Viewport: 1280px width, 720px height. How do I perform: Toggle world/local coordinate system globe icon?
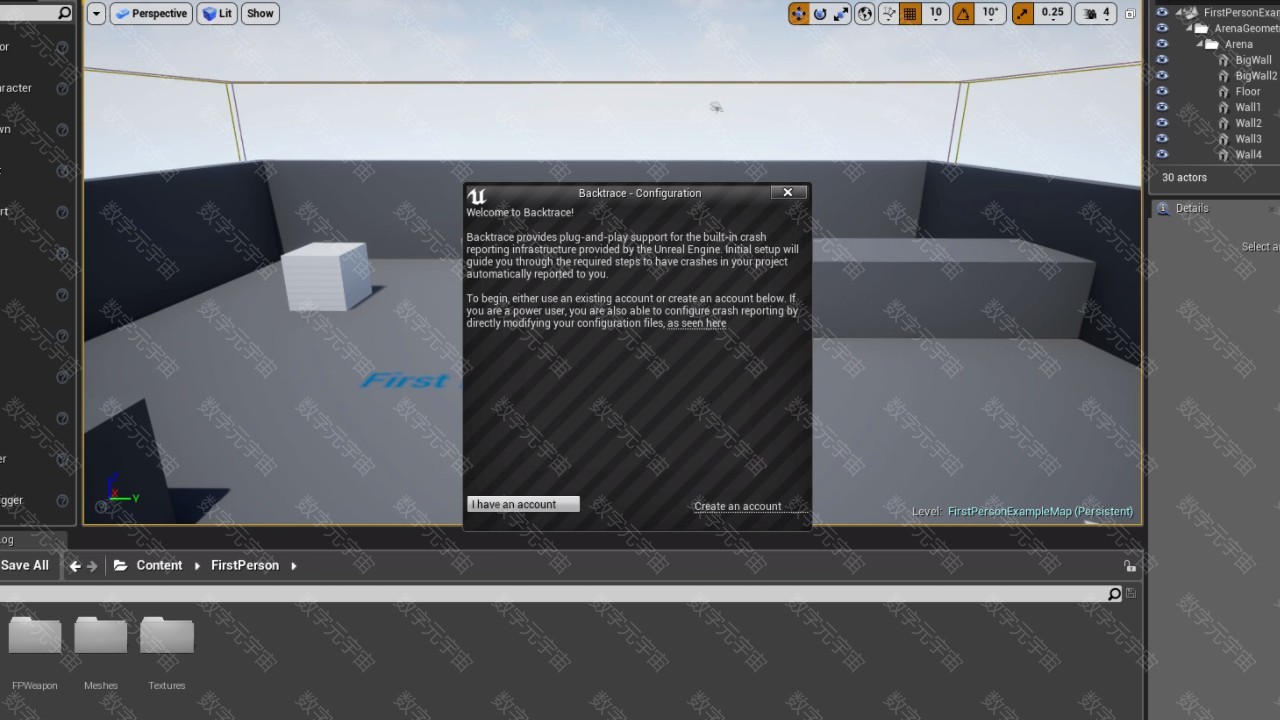865,13
